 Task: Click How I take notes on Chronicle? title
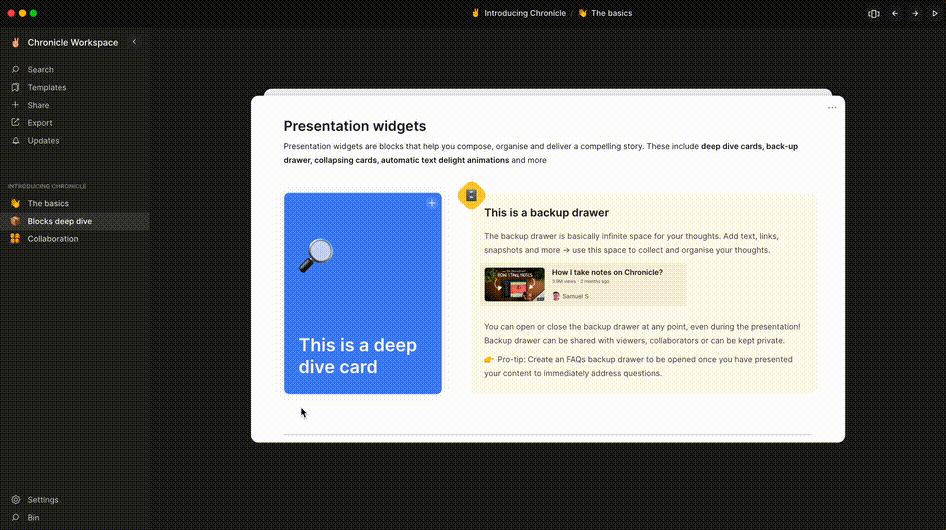pyautogui.click(x=607, y=272)
